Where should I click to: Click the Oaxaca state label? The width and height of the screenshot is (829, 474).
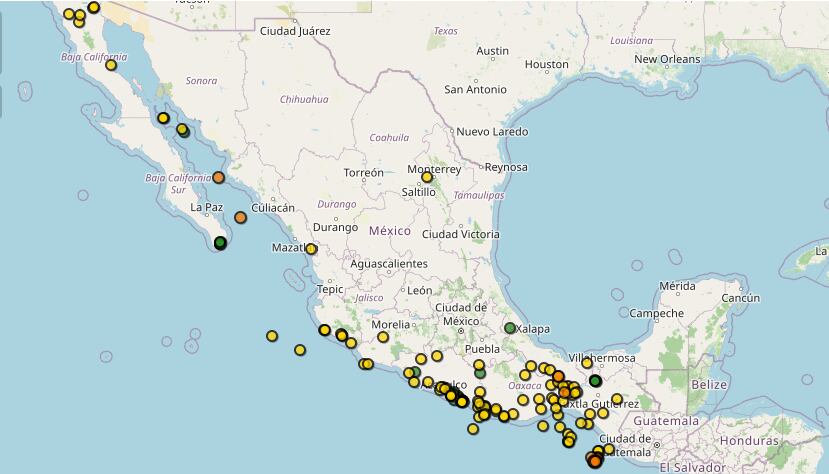pyautogui.click(x=525, y=386)
